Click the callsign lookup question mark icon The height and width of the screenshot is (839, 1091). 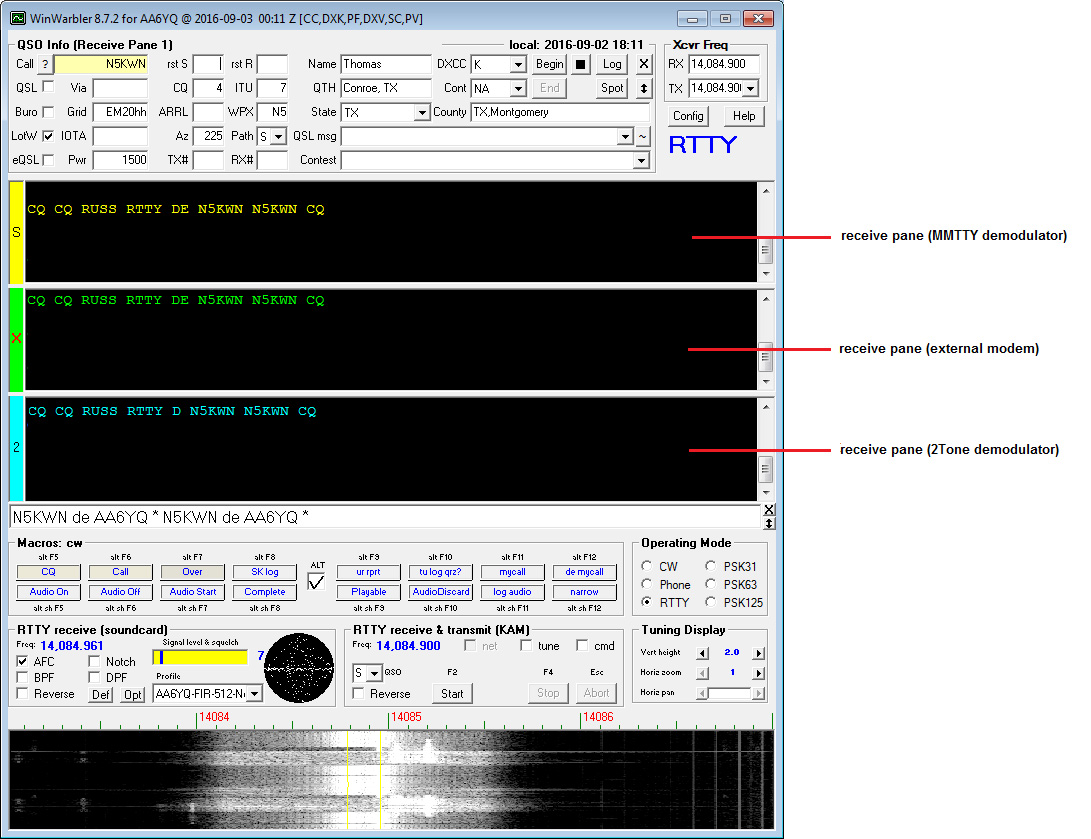point(45,63)
